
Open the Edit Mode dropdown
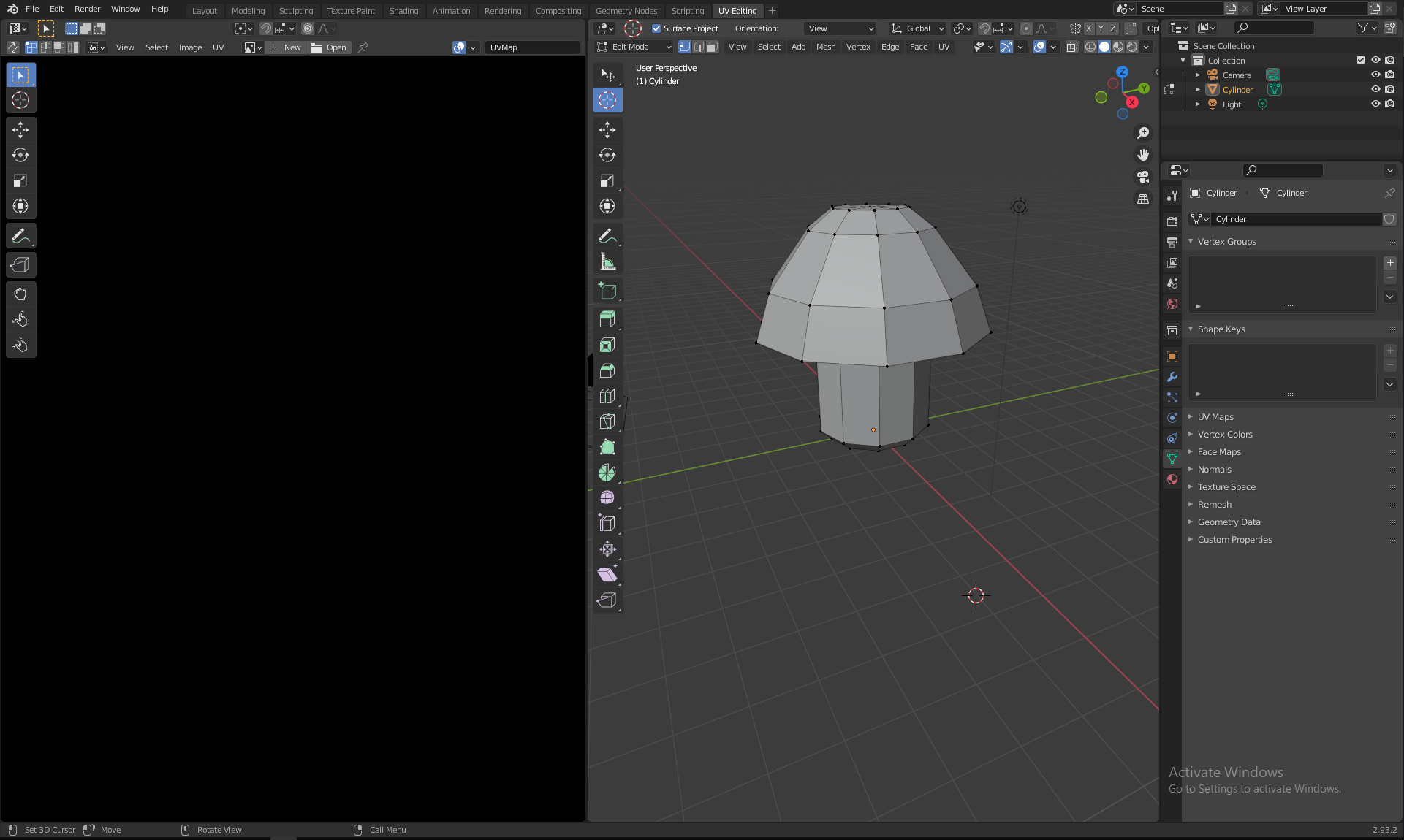pos(634,47)
